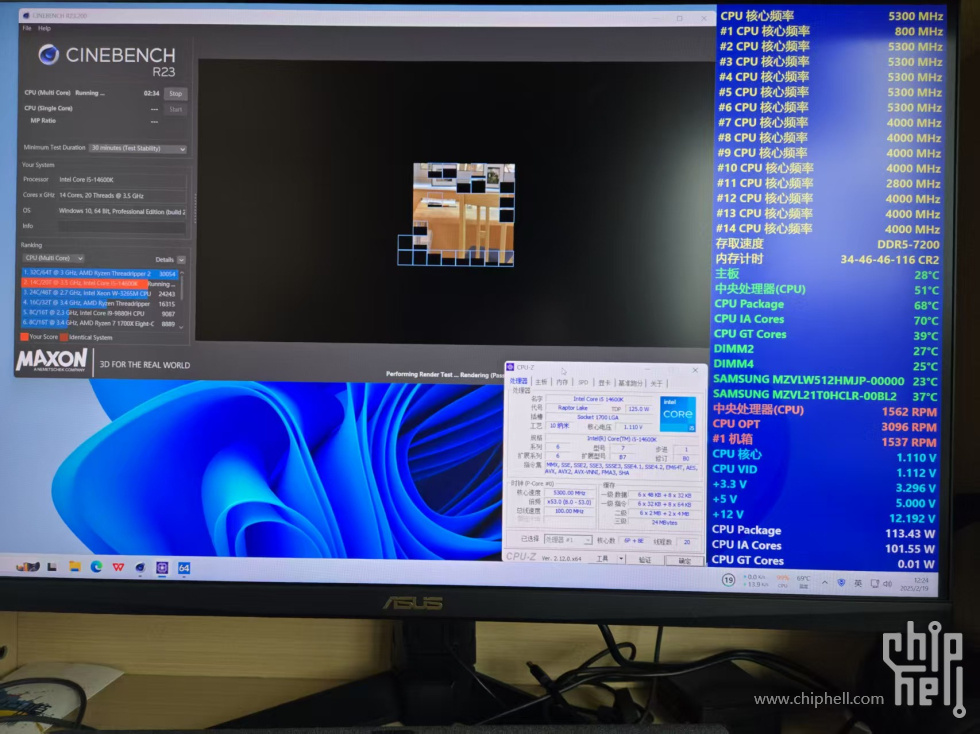Click the security shield tray icon
This screenshot has width=980, height=734.
pos(841,583)
